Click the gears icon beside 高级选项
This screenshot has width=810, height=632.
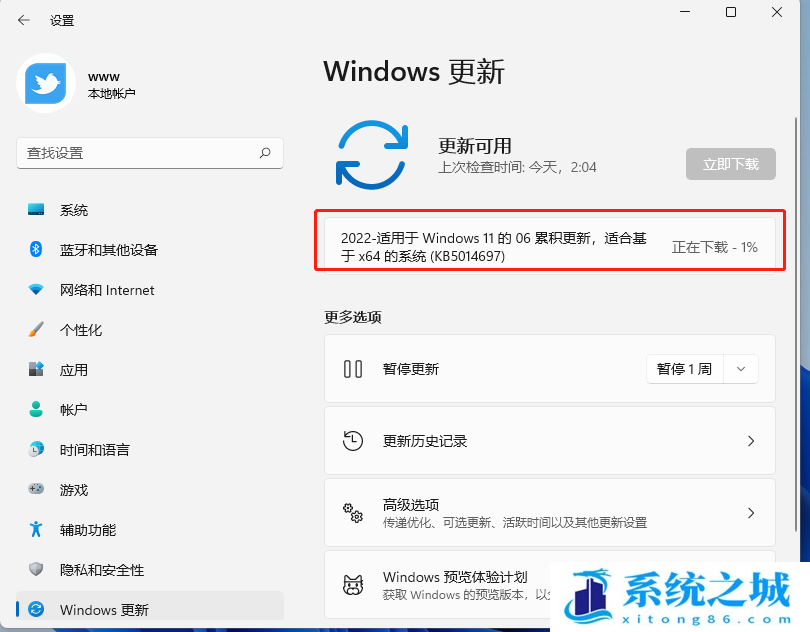353,513
